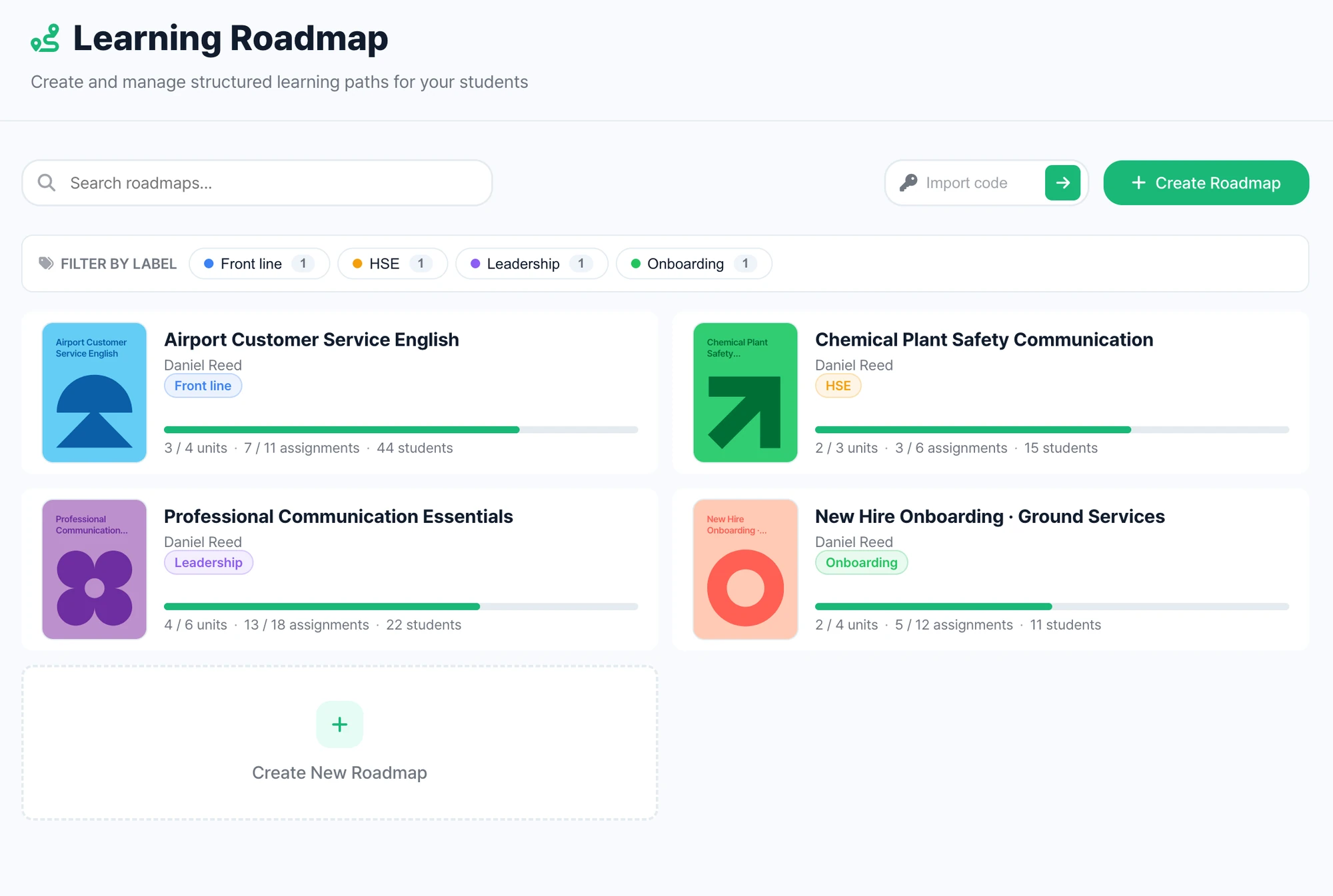The height and width of the screenshot is (896, 1333).
Task: Click the tag icon beside Filter by Label
Action: [x=46, y=263]
